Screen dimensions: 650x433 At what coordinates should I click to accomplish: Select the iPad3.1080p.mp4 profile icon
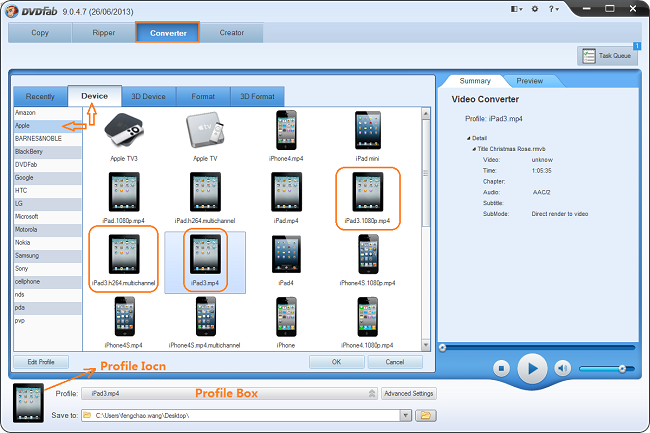pos(367,192)
